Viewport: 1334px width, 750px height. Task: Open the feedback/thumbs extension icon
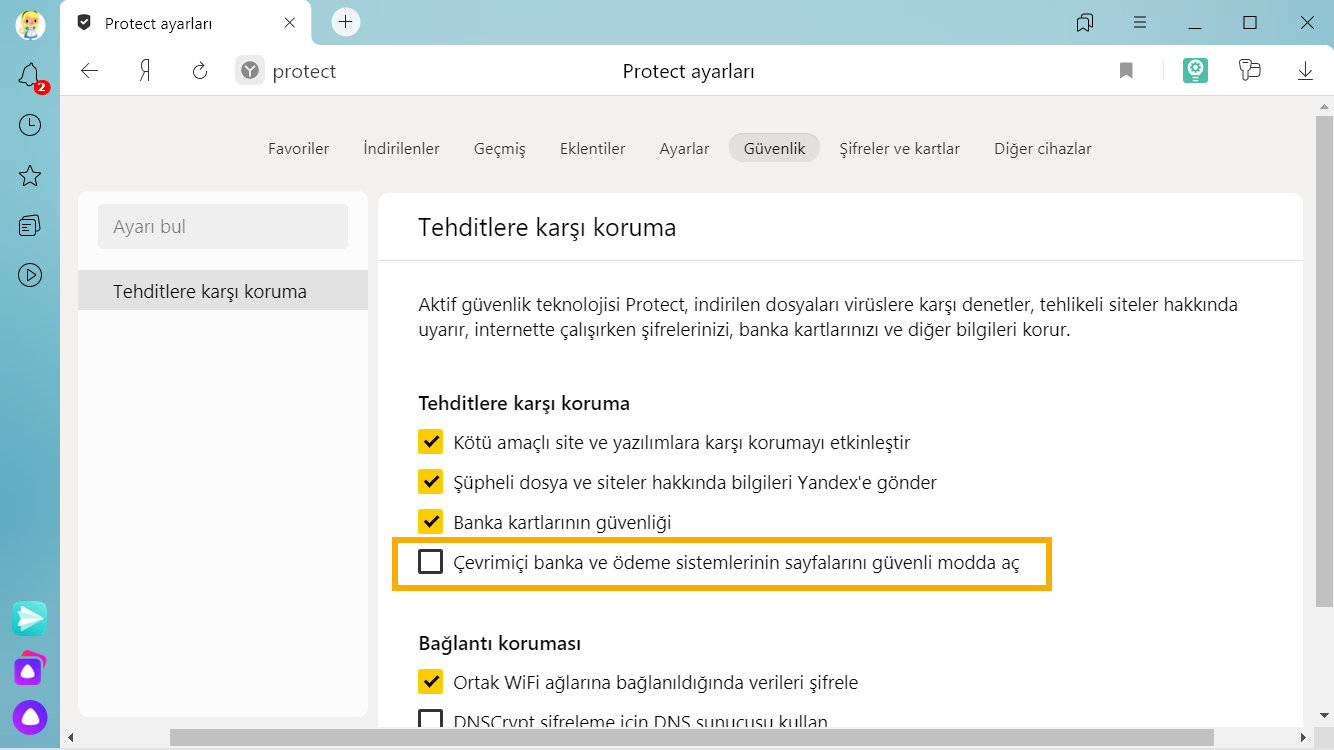[1249, 70]
